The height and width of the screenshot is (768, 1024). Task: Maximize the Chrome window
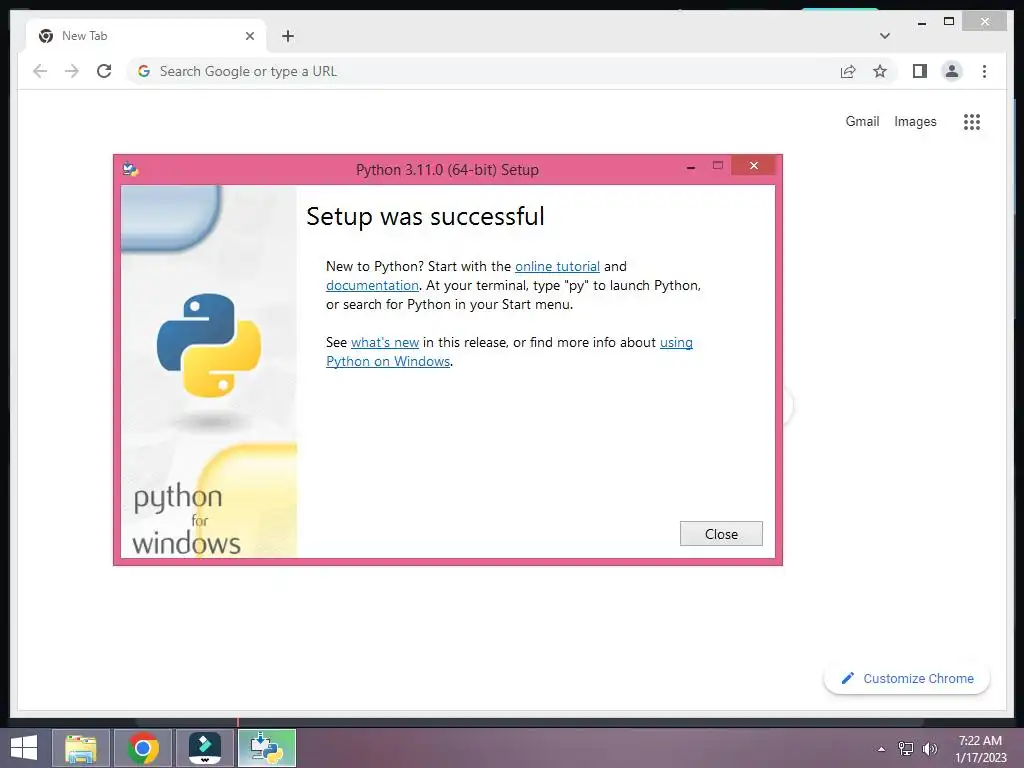pyautogui.click(x=949, y=22)
